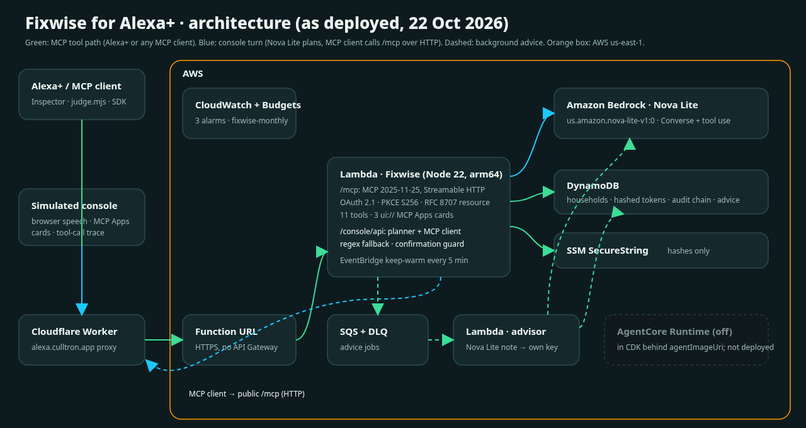Select the Lambda · advisor box

(x=516, y=340)
